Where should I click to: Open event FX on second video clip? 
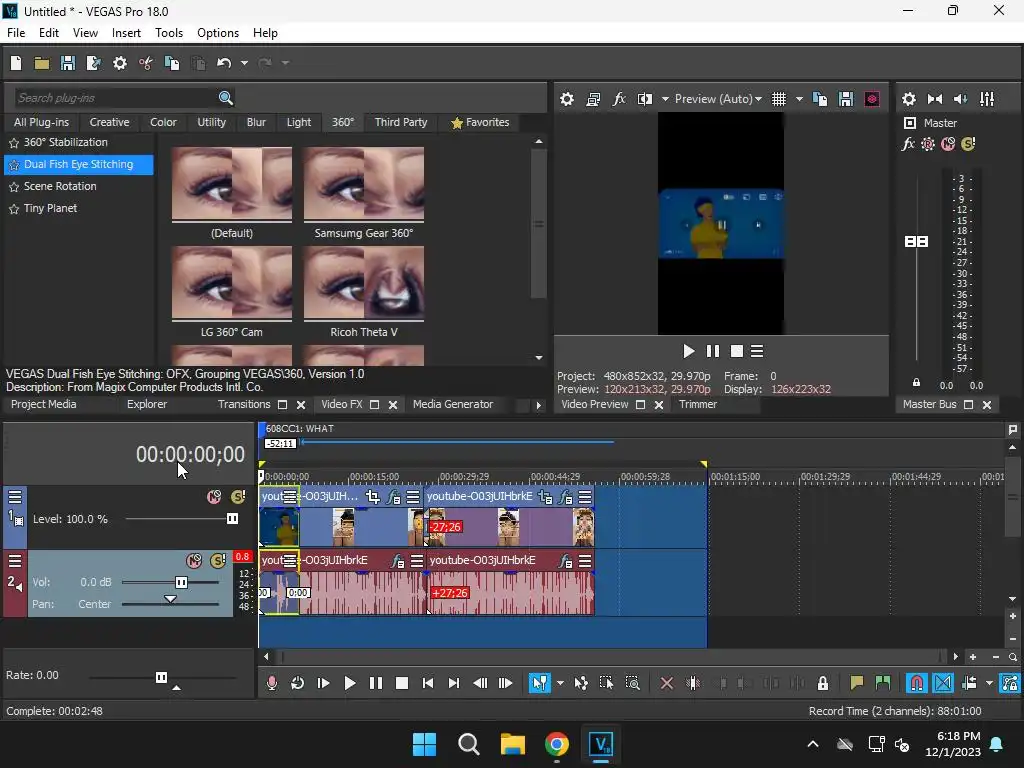(566, 497)
